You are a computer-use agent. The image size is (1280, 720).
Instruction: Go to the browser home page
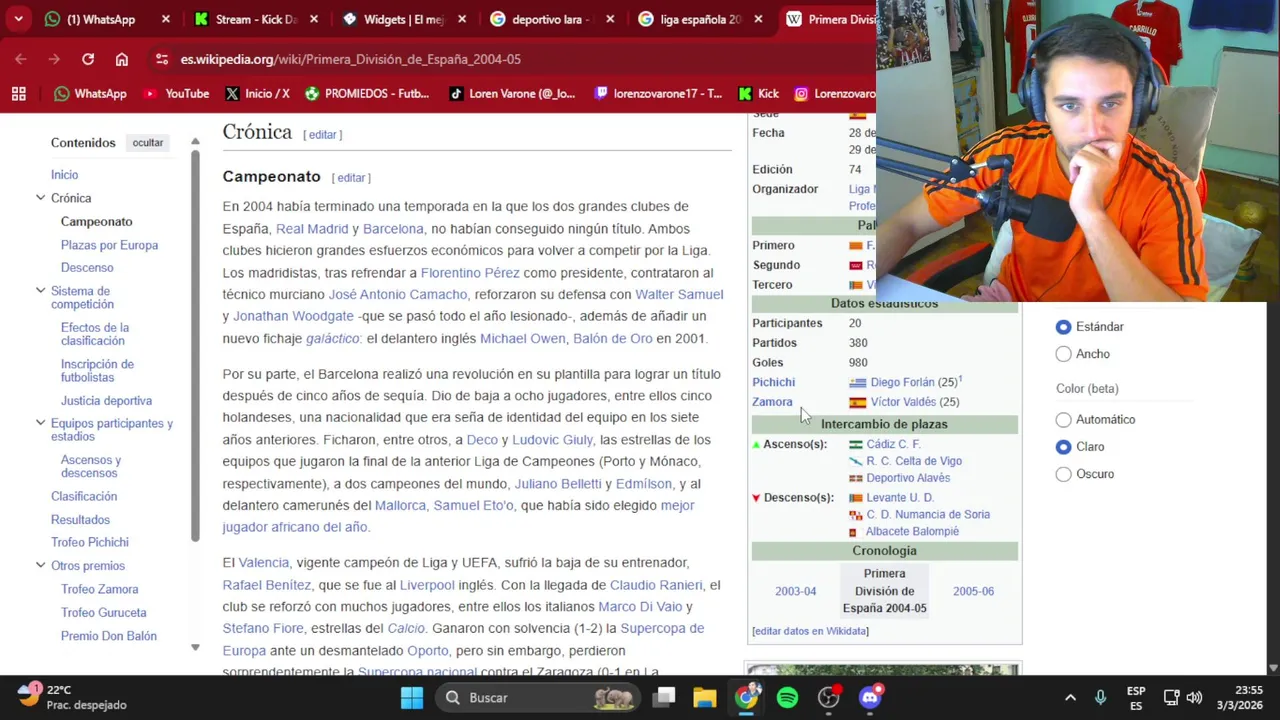click(x=122, y=59)
